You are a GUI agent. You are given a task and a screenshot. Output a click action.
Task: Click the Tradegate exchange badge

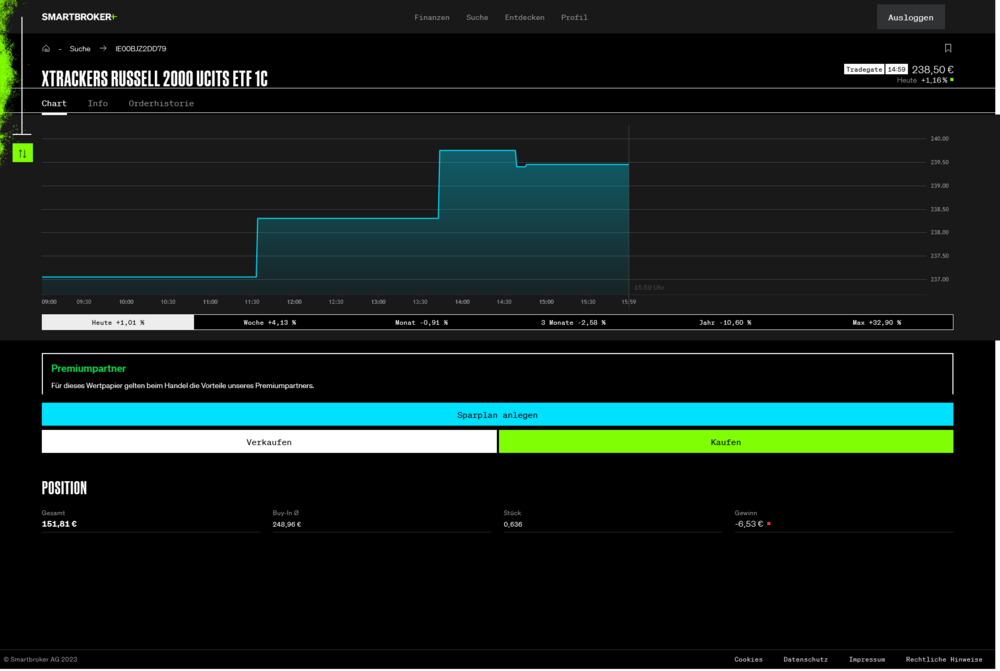coord(863,69)
